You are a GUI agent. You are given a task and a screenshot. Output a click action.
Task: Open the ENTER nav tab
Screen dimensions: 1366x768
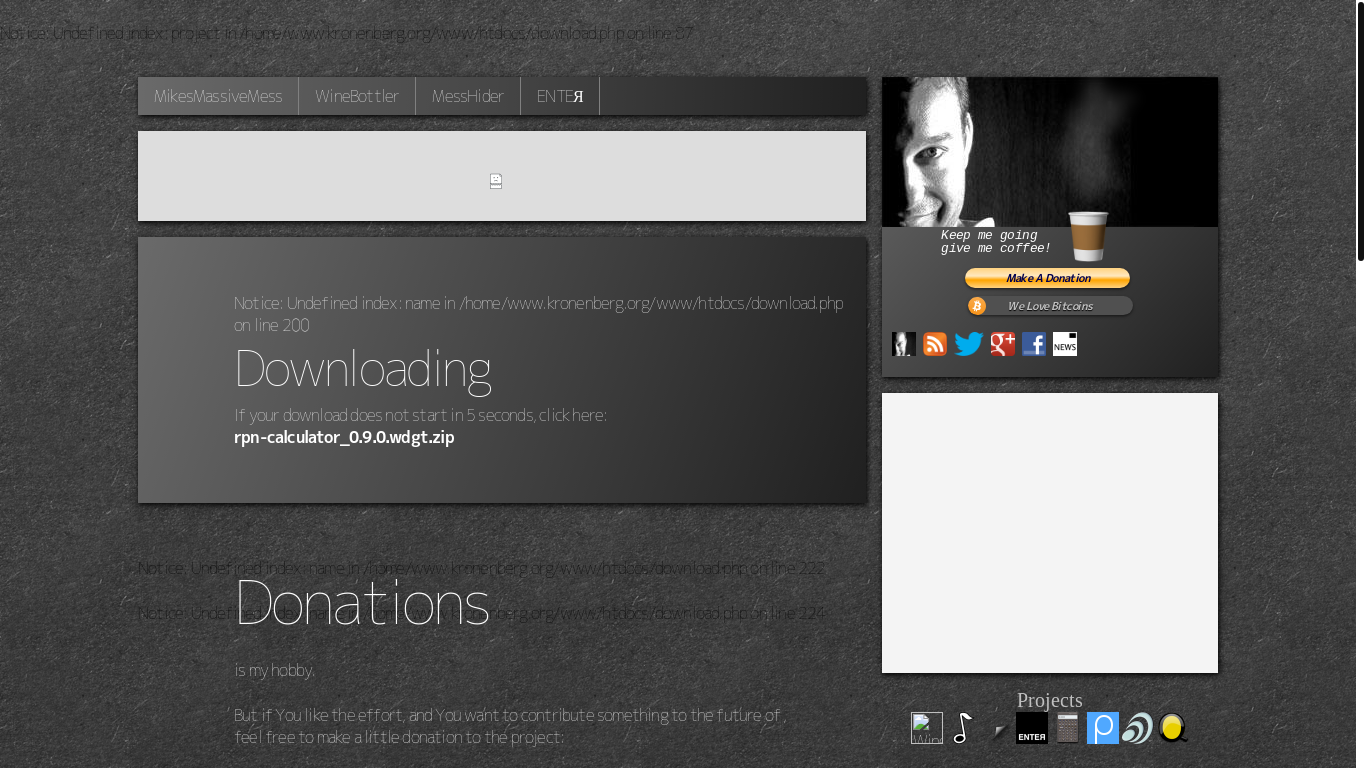click(560, 96)
